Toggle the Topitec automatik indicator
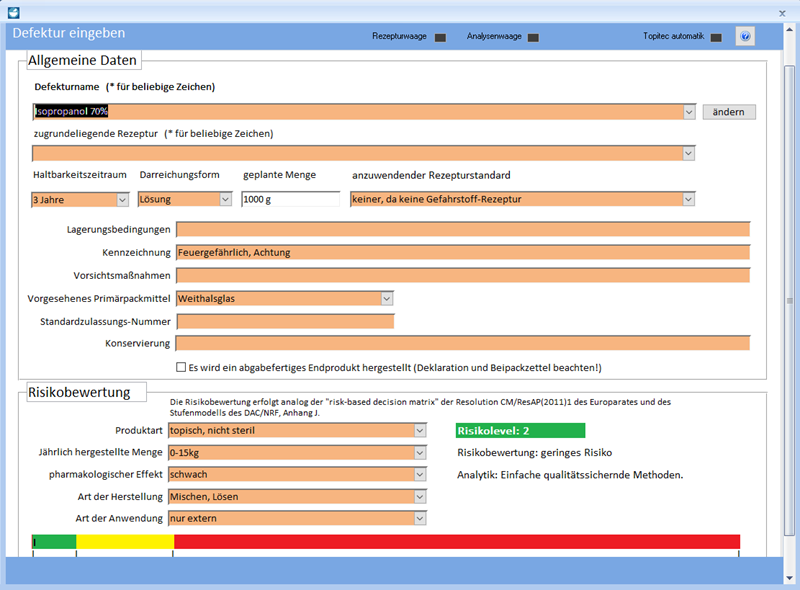The width and height of the screenshot is (800, 590). tap(716, 37)
